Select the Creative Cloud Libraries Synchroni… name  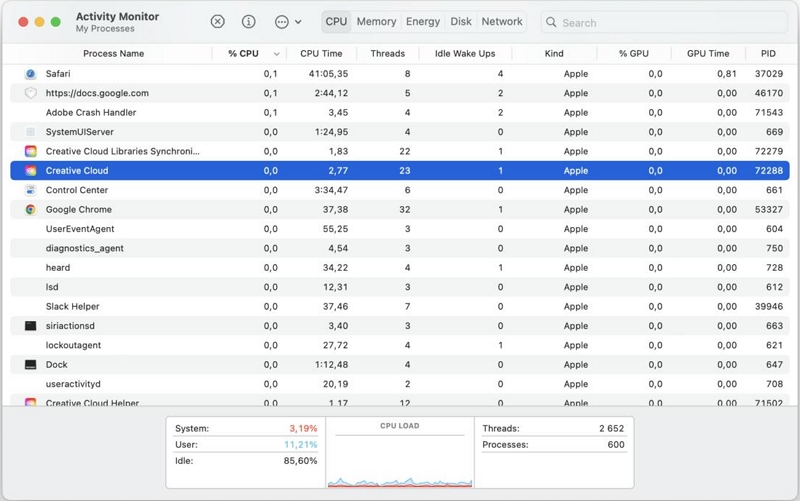coord(122,152)
